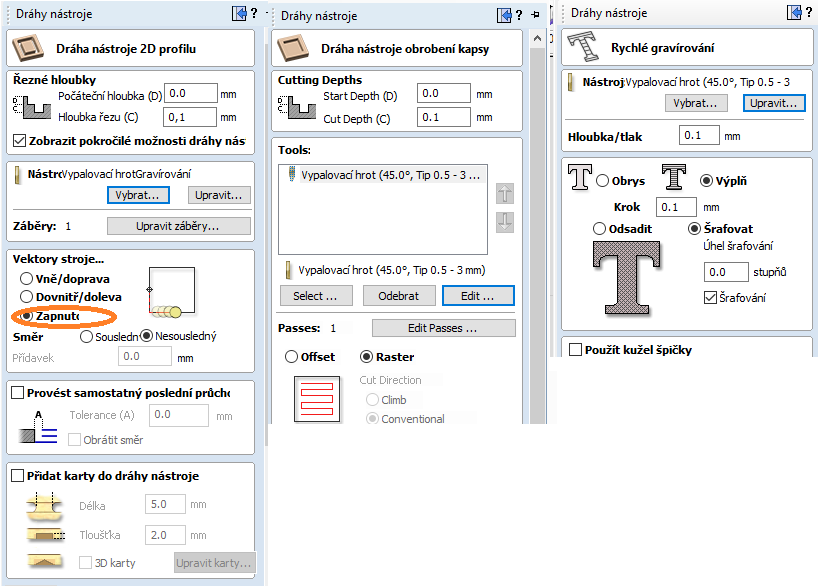Move selected tool down in Tools list
The width and height of the screenshot is (818, 586).
pos(505,222)
